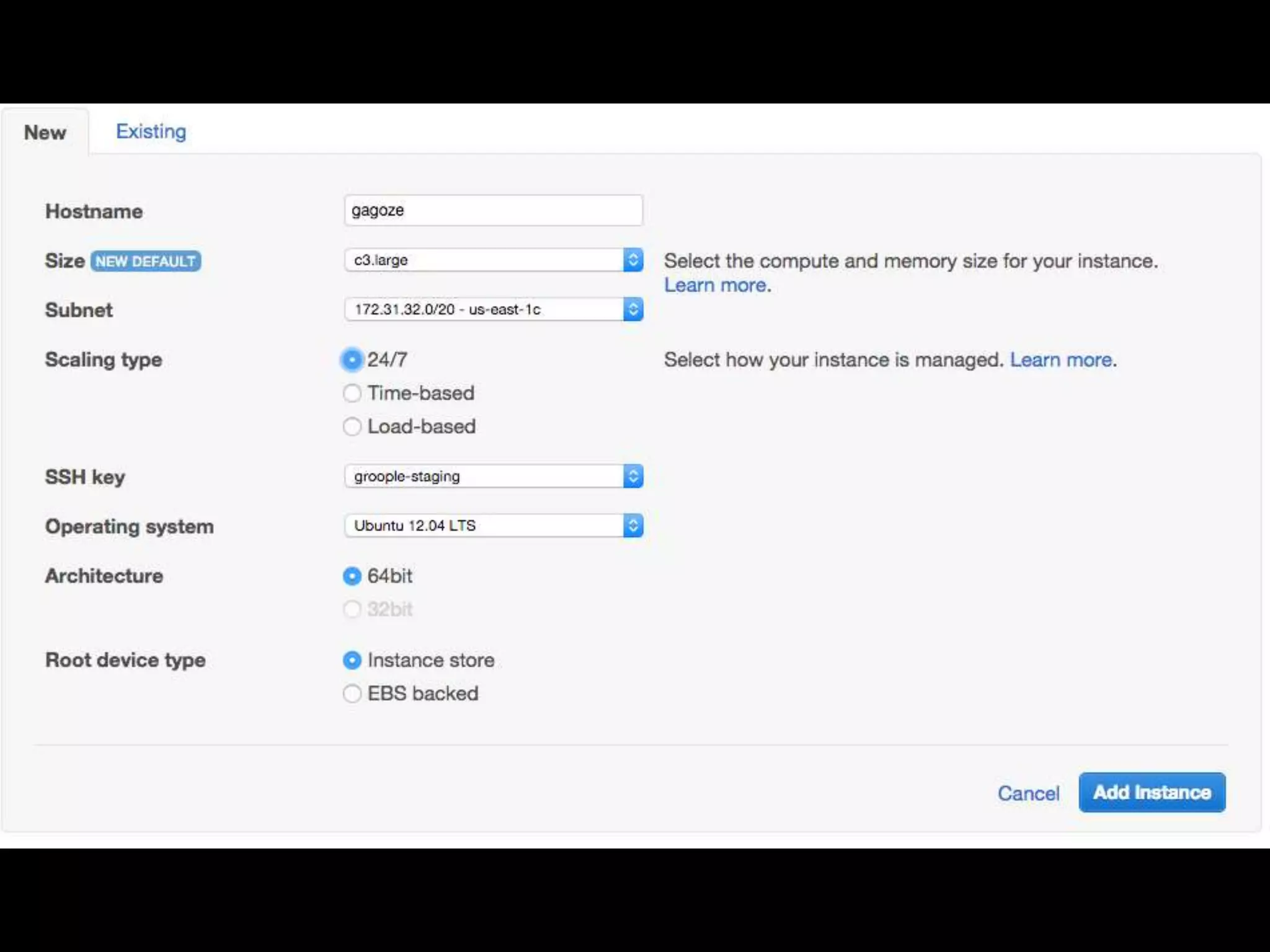This screenshot has height=952, width=1270.
Task: Choose Load-based scaling type
Action: (x=352, y=426)
